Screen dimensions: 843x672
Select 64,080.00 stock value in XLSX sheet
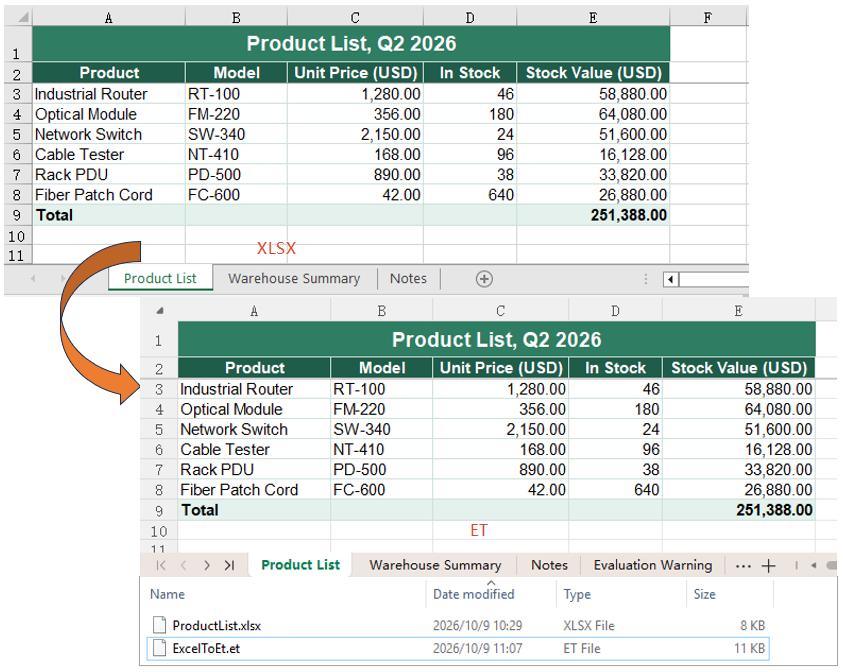[x=594, y=114]
